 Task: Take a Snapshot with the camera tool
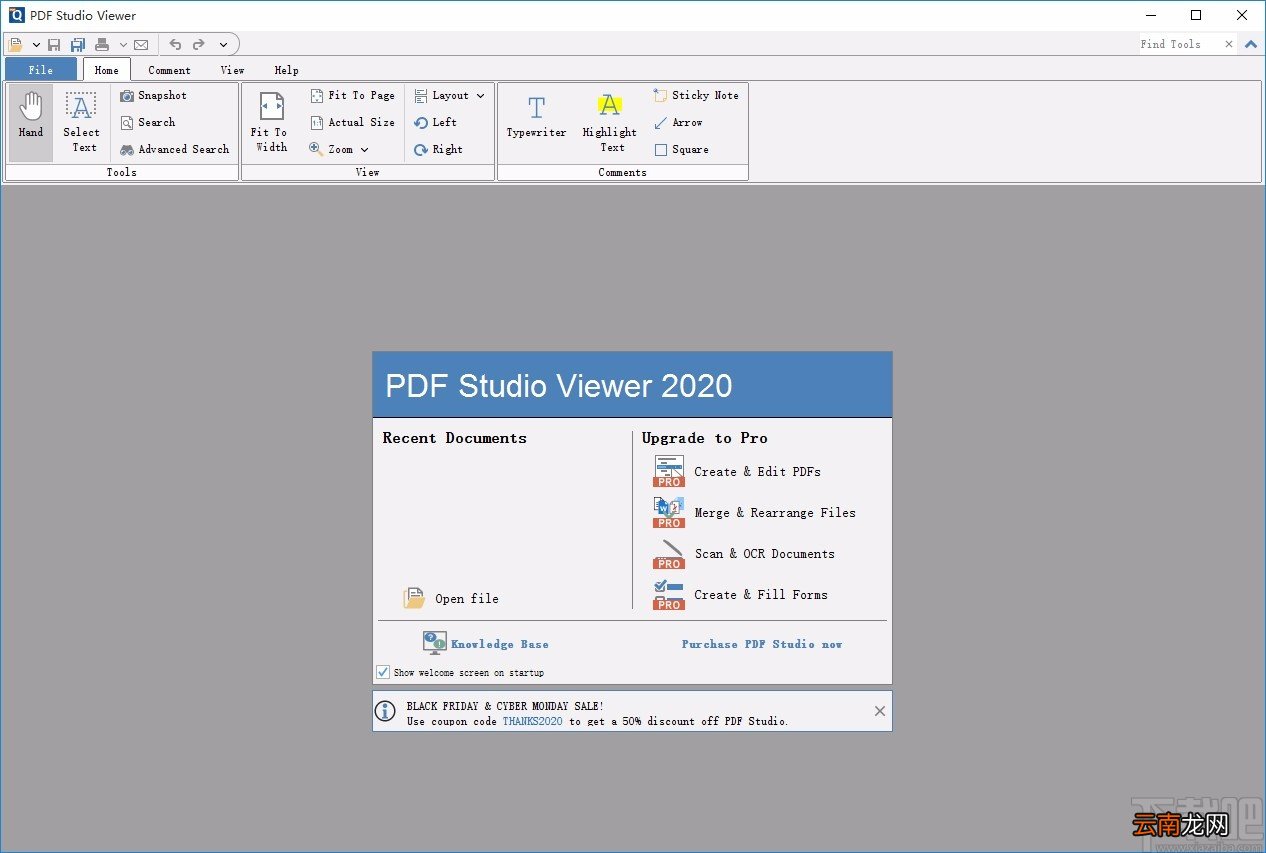[154, 95]
